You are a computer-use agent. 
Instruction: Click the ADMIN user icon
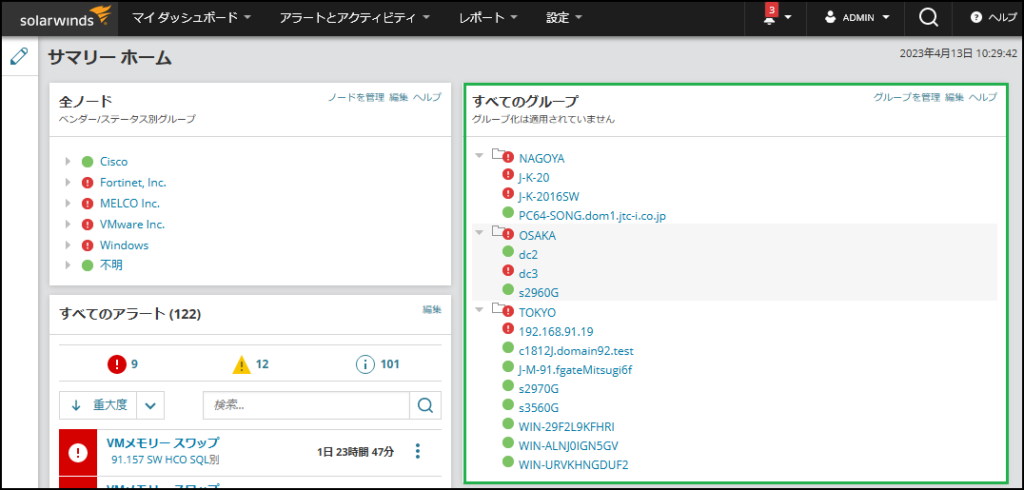click(x=830, y=18)
